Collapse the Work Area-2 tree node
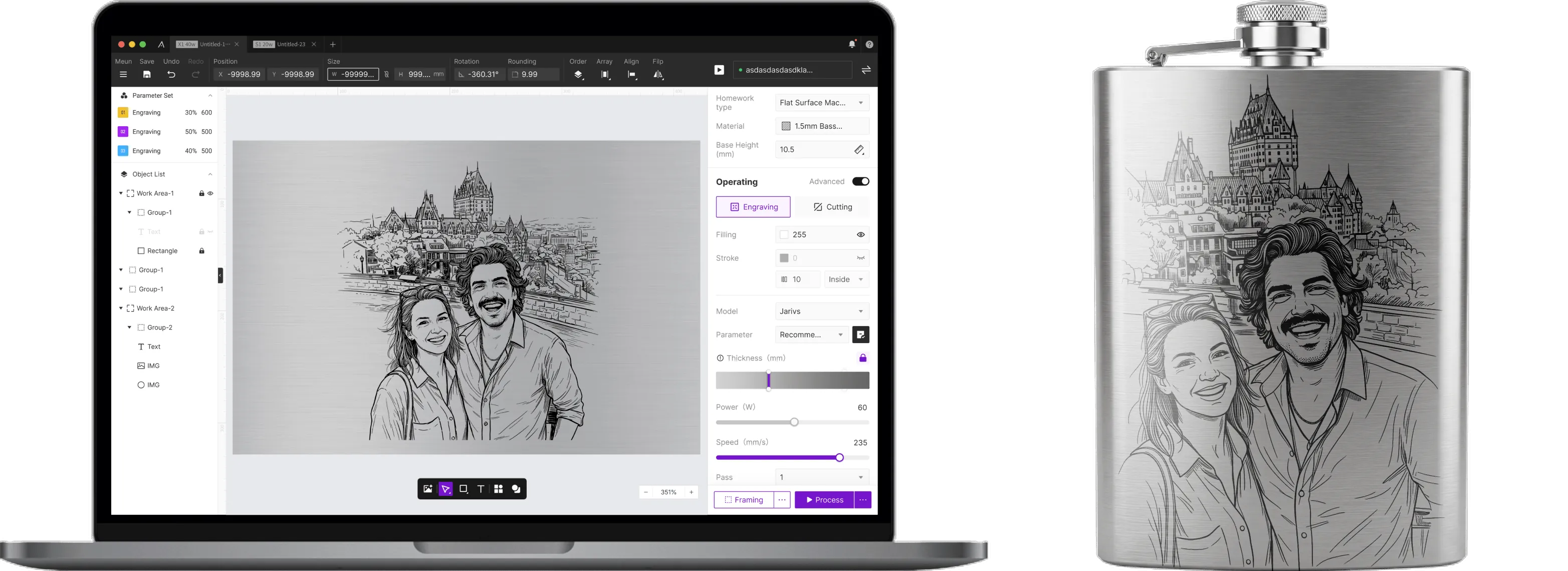Image resolution: width=1568 pixels, height=571 pixels. point(121,309)
